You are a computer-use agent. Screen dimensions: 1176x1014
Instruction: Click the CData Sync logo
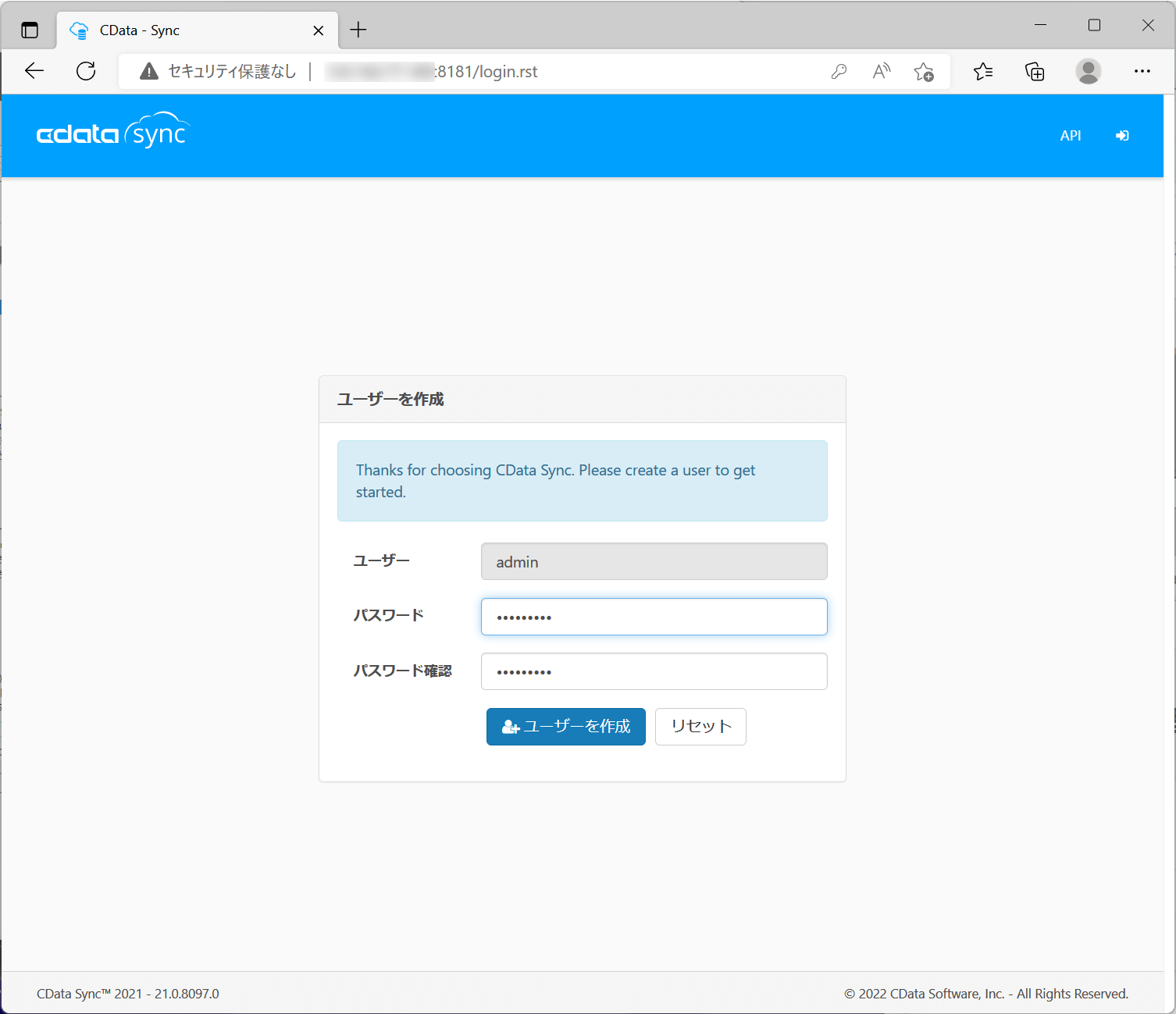[113, 130]
